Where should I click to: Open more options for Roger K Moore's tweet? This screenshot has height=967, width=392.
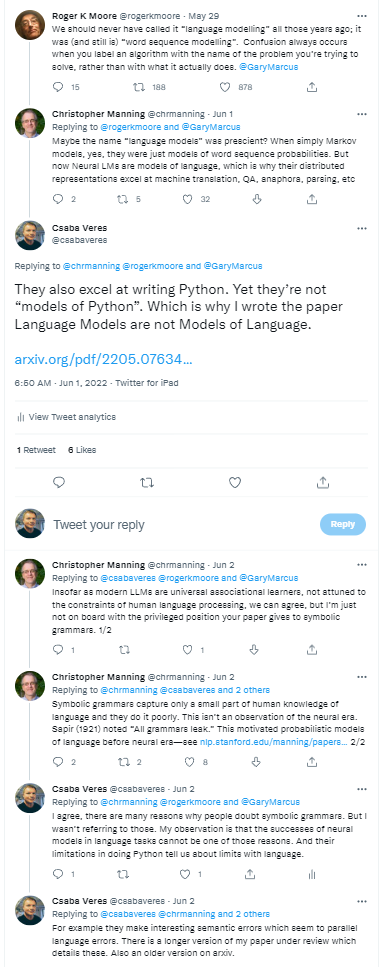pos(362,15)
